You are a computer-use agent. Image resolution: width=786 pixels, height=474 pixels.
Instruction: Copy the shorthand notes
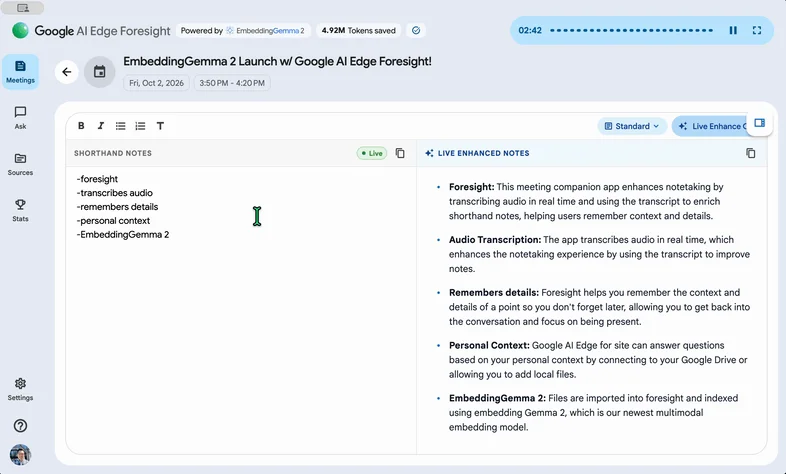[400, 153]
